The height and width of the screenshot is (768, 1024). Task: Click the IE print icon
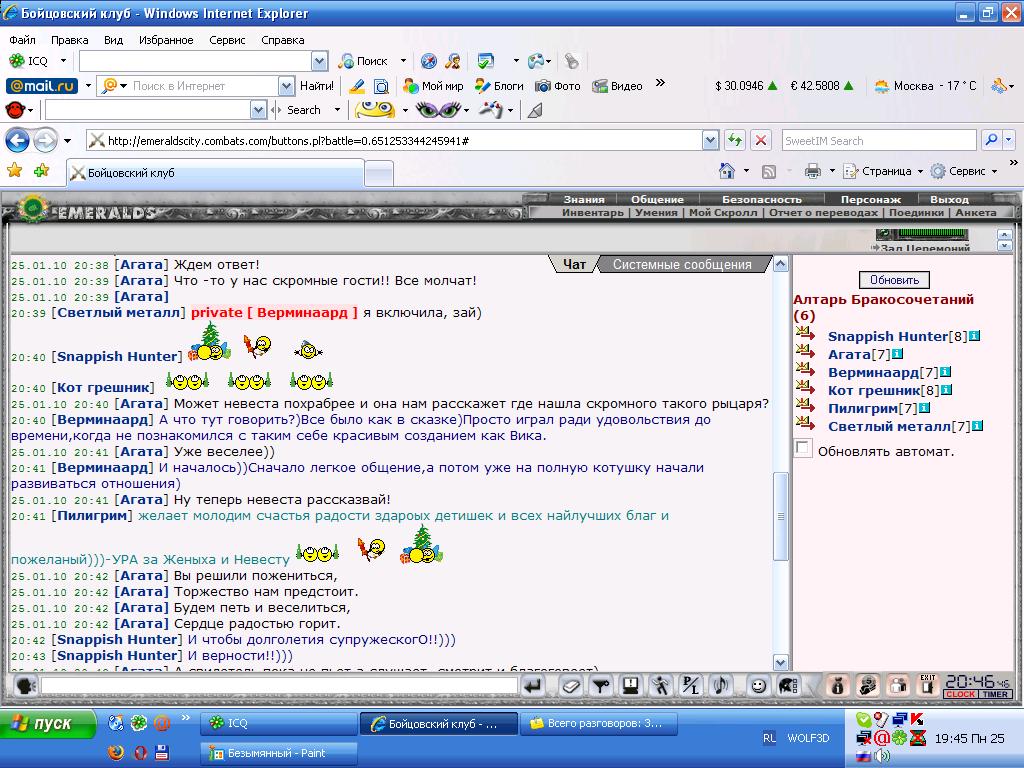812,171
